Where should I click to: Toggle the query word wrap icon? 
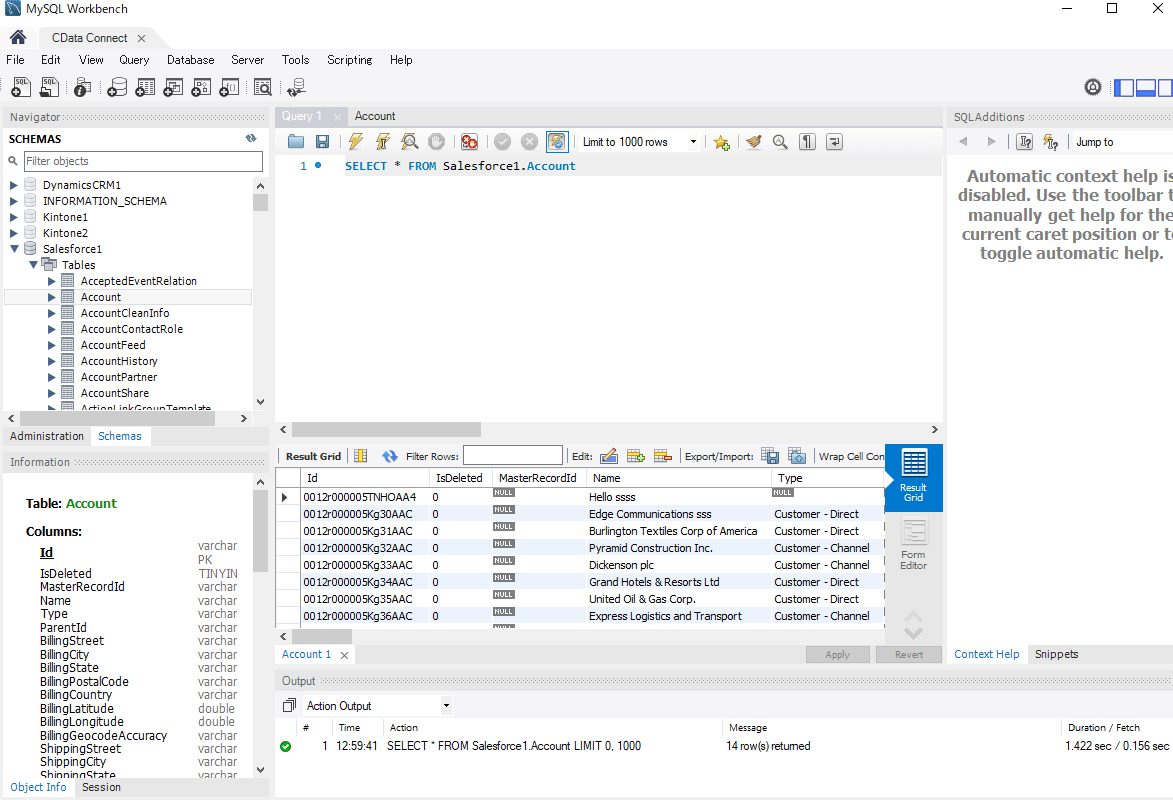(834, 142)
